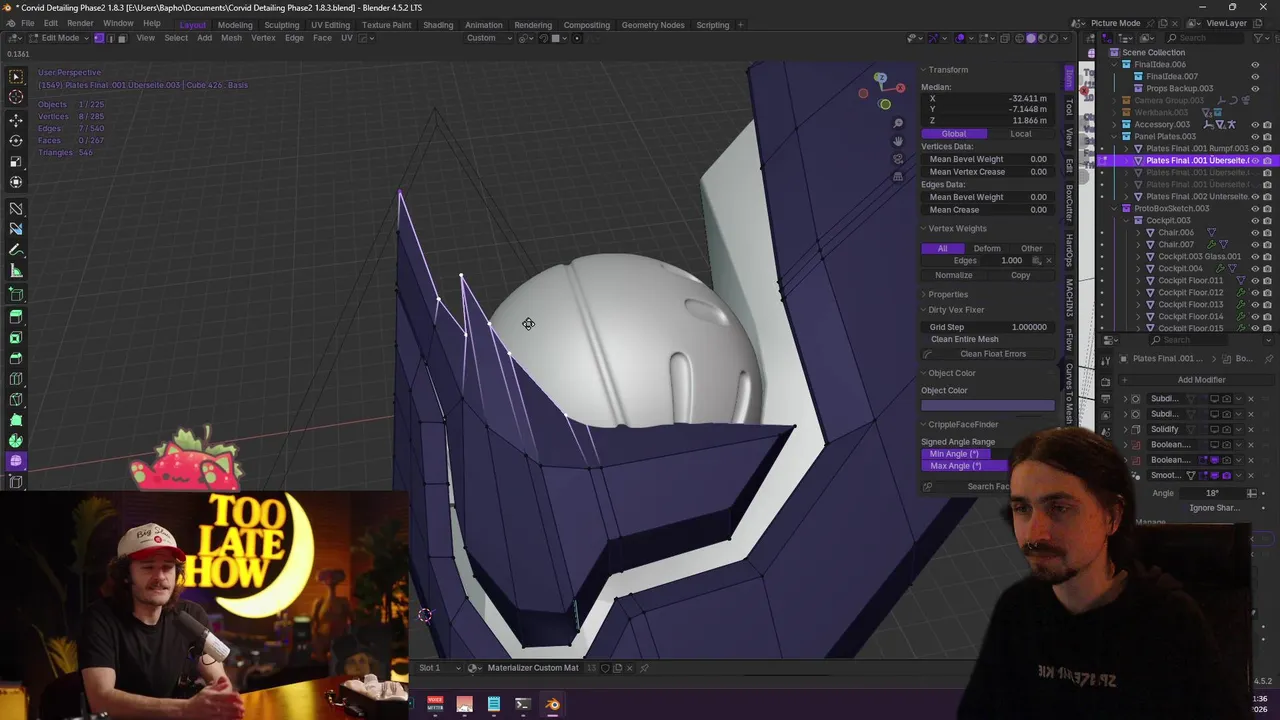Select the Select Box tool
1280x720 pixels.
(16, 76)
